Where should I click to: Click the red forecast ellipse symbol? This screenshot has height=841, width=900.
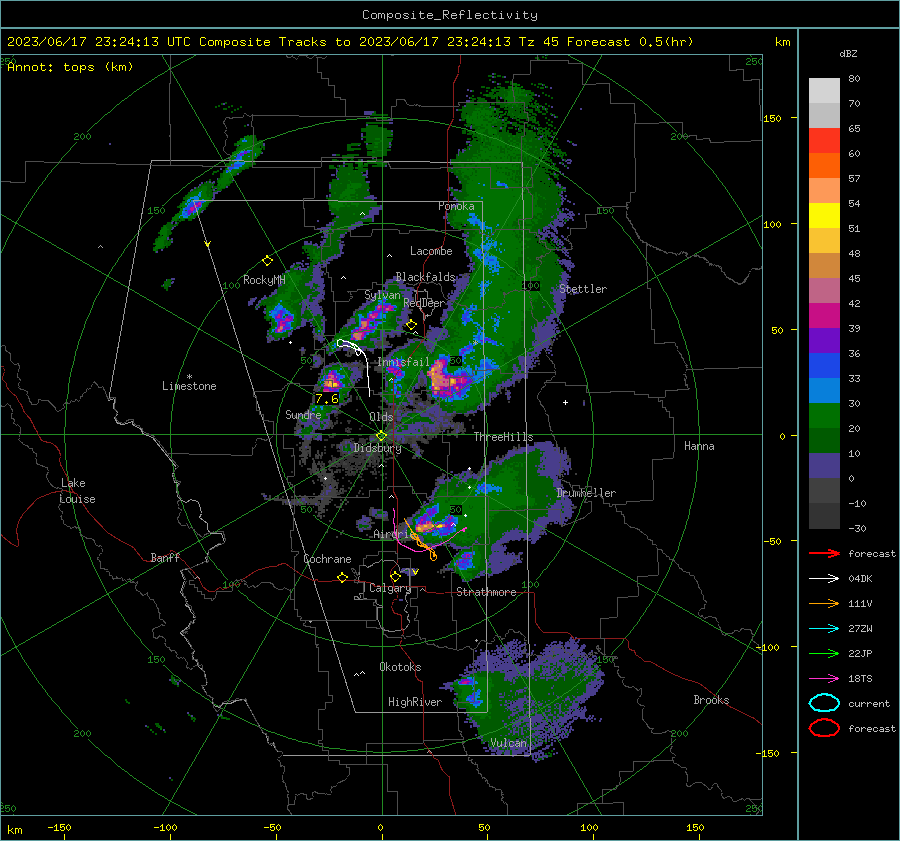(824, 728)
